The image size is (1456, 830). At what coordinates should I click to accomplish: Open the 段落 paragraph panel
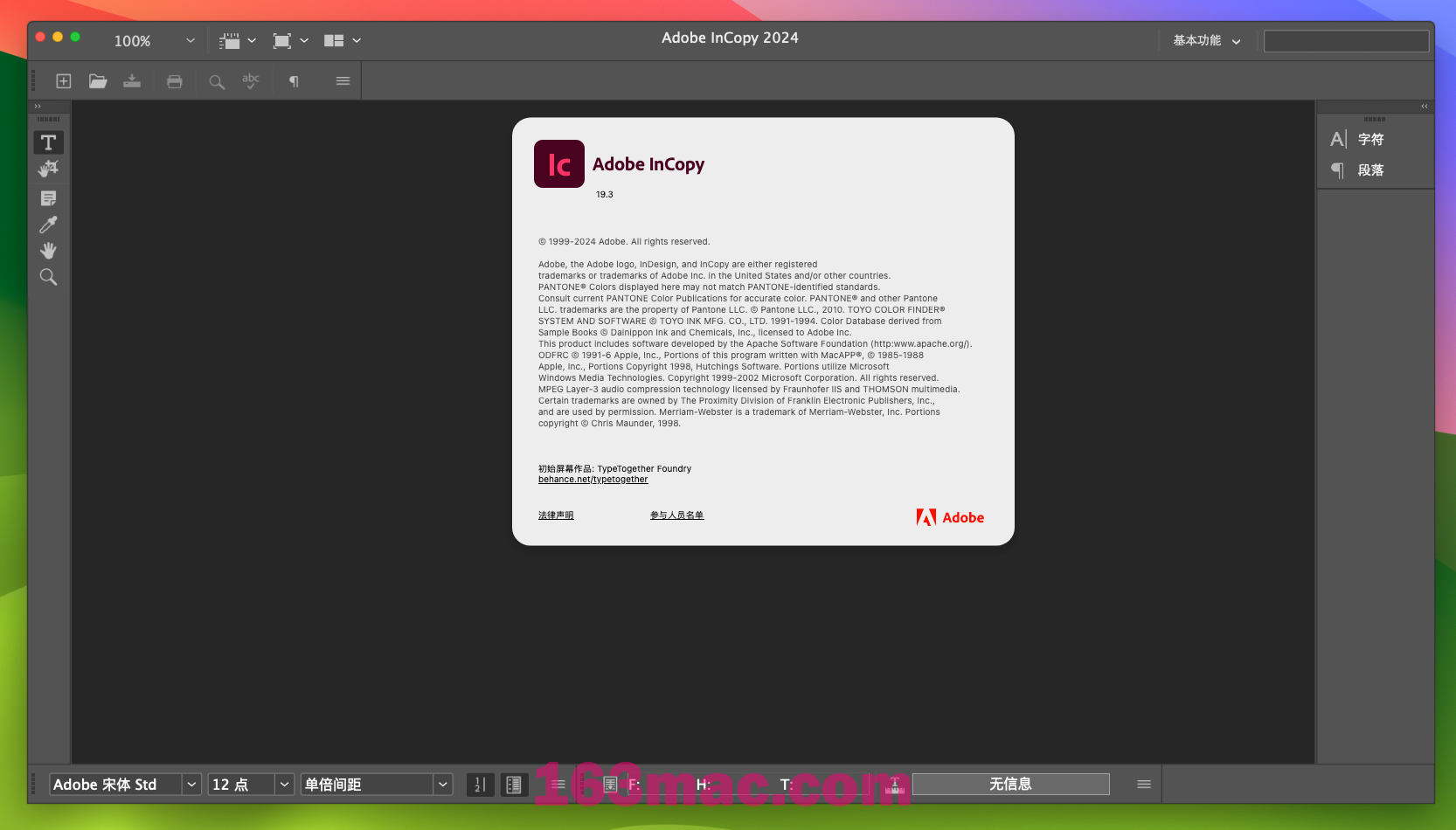1370,169
